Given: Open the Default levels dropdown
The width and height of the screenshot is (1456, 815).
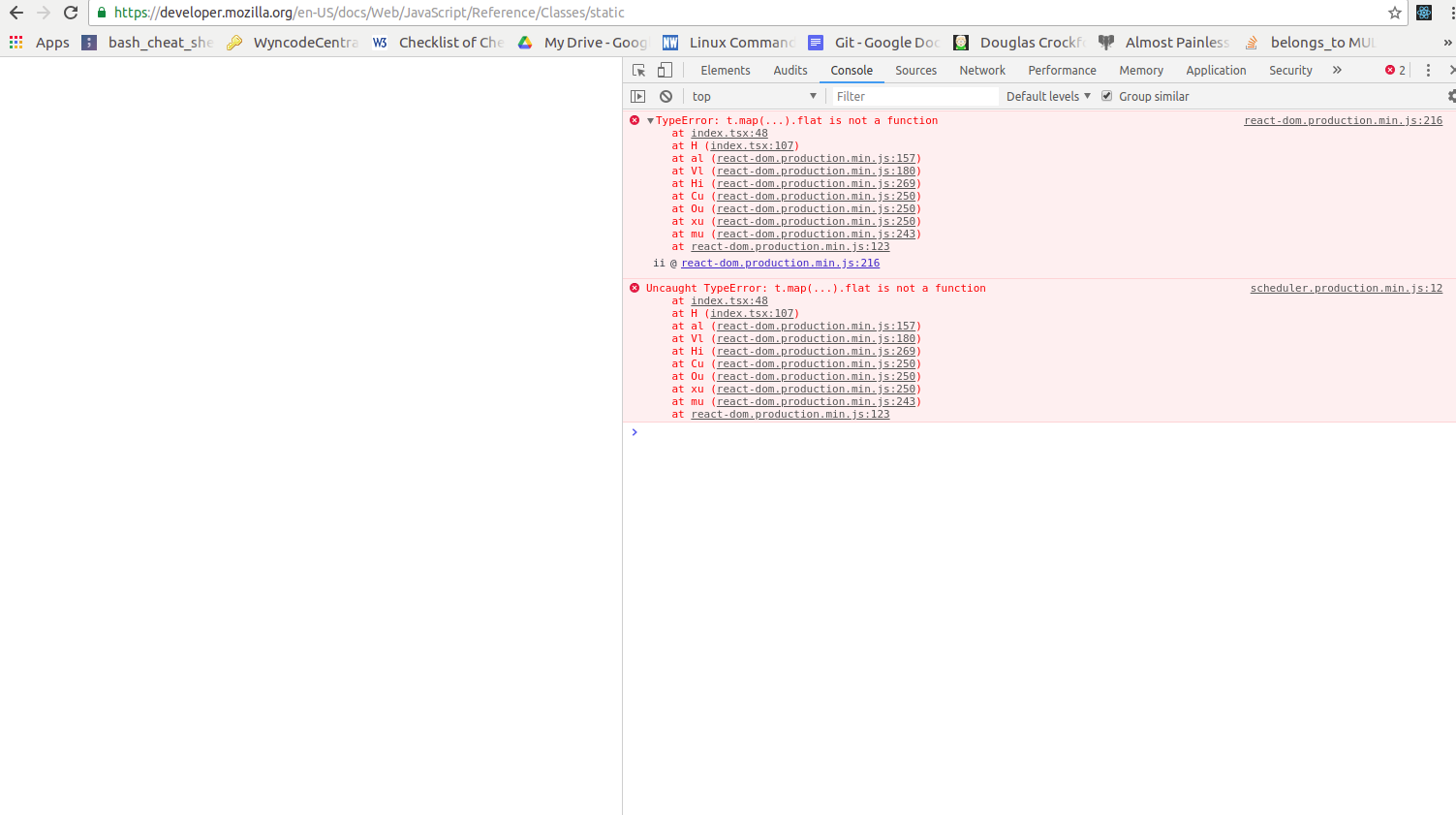Looking at the screenshot, I should pyautogui.click(x=1048, y=96).
